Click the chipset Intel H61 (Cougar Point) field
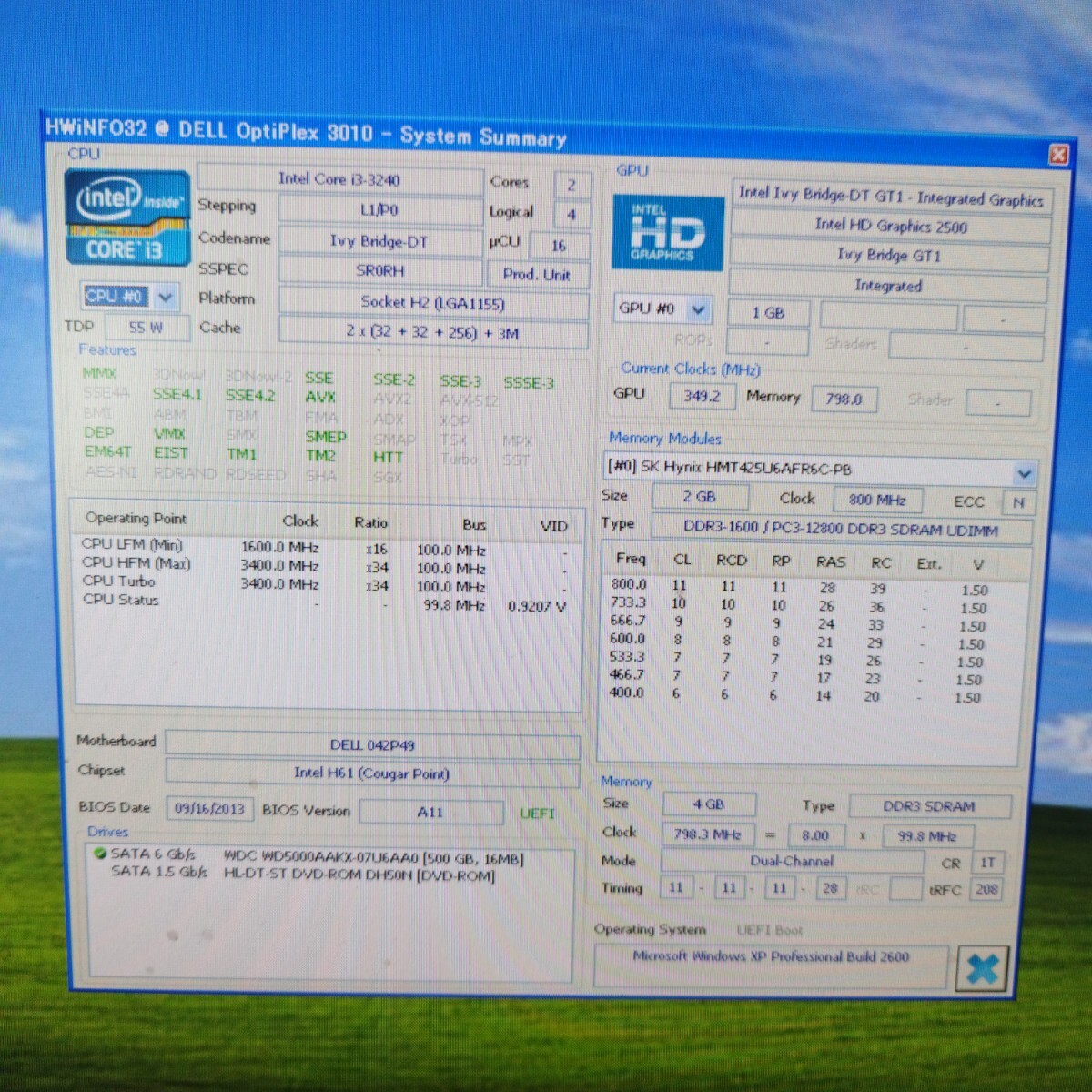1092x1092 pixels. [x=372, y=773]
